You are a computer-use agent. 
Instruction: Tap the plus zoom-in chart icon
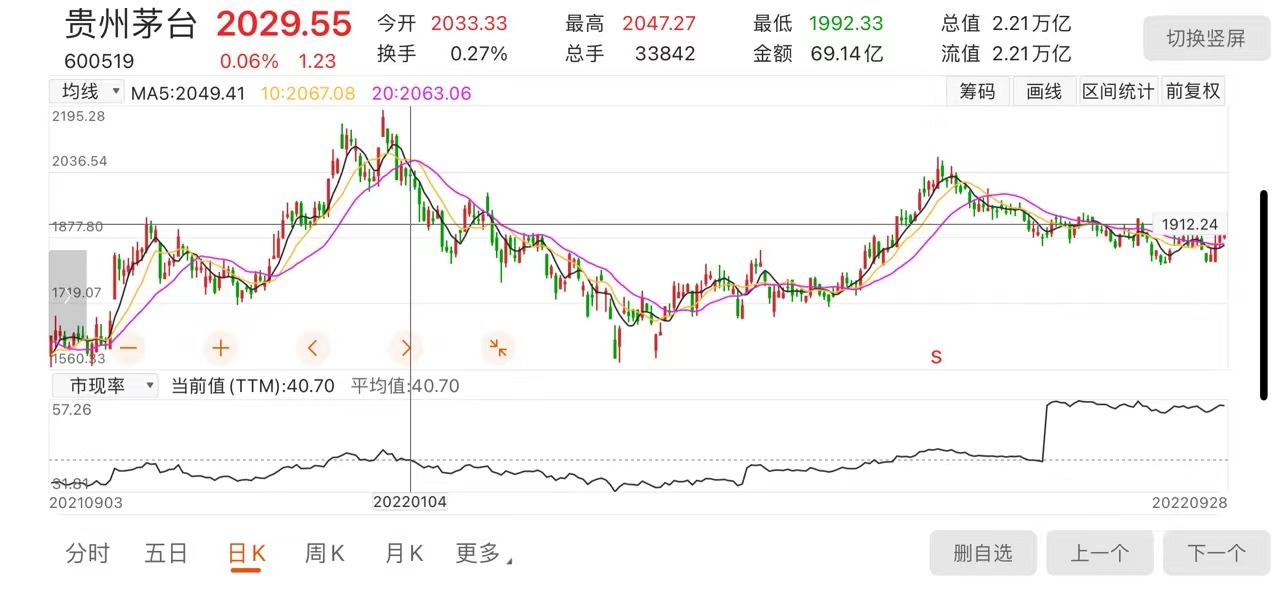tap(221, 348)
